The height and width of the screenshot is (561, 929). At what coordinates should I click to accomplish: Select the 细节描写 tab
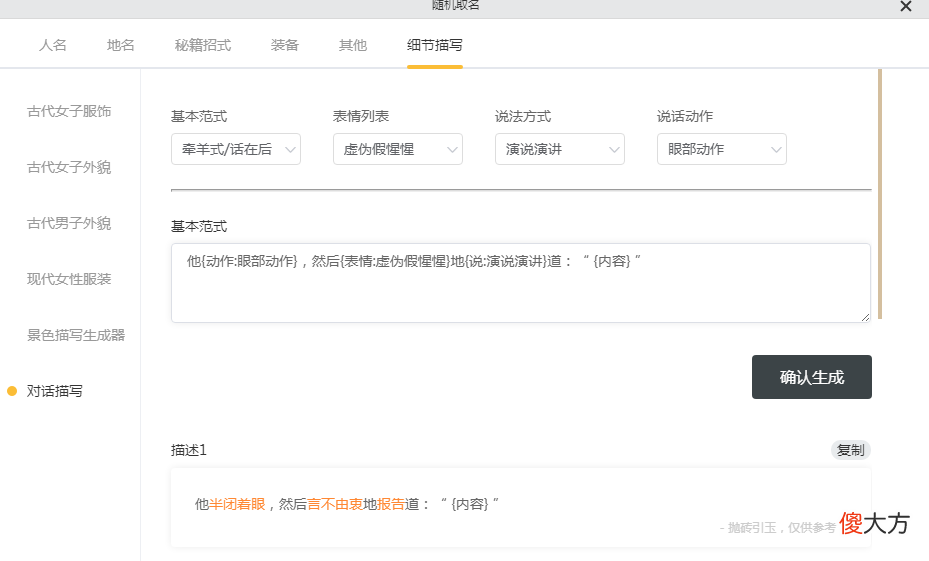pos(435,45)
